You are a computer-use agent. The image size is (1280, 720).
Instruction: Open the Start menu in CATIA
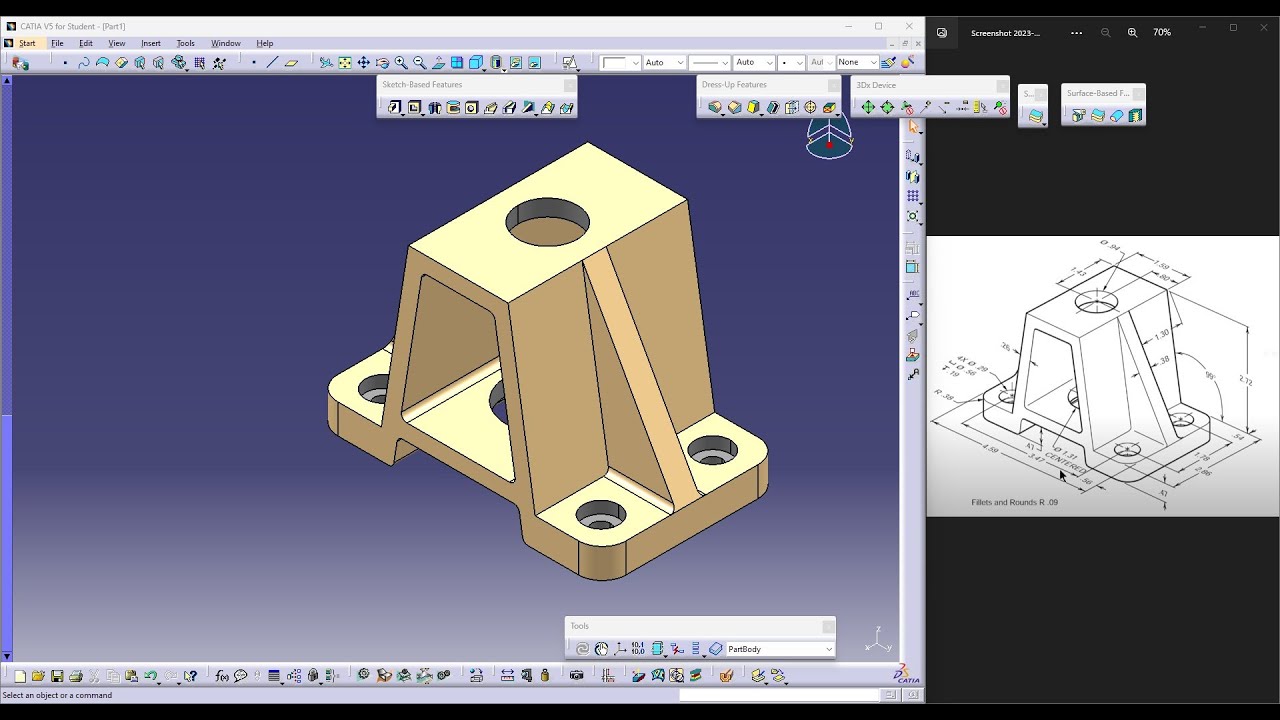pos(27,43)
